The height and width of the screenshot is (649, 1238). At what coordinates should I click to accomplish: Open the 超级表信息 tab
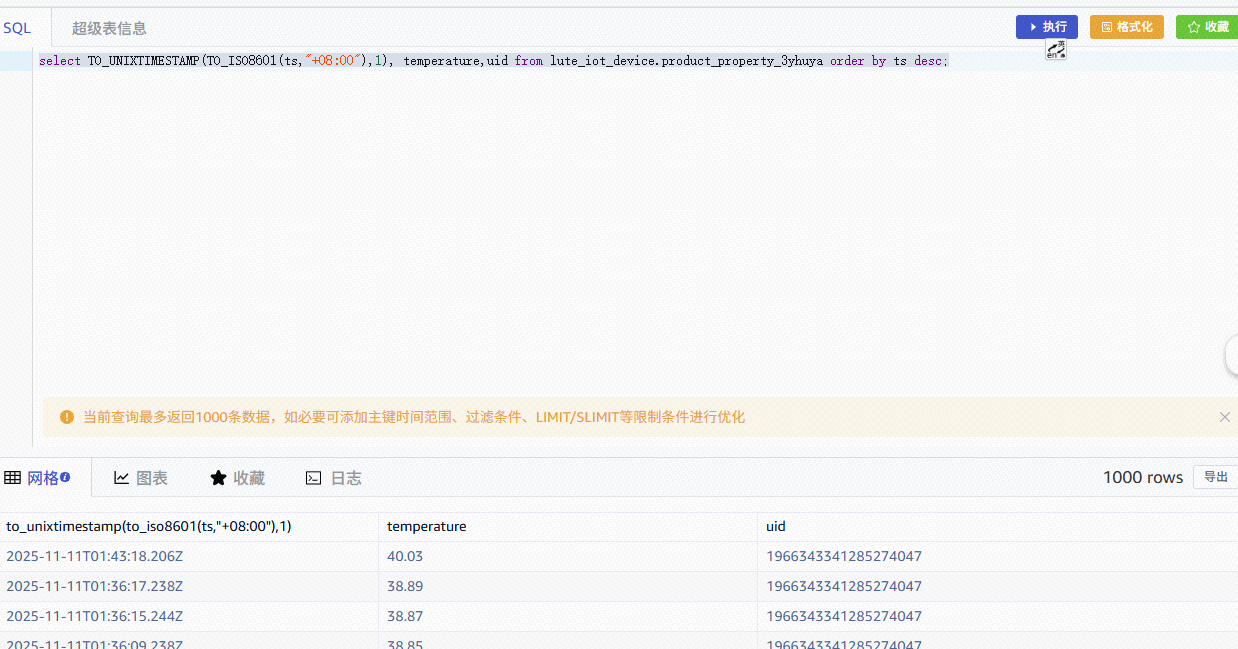click(109, 29)
